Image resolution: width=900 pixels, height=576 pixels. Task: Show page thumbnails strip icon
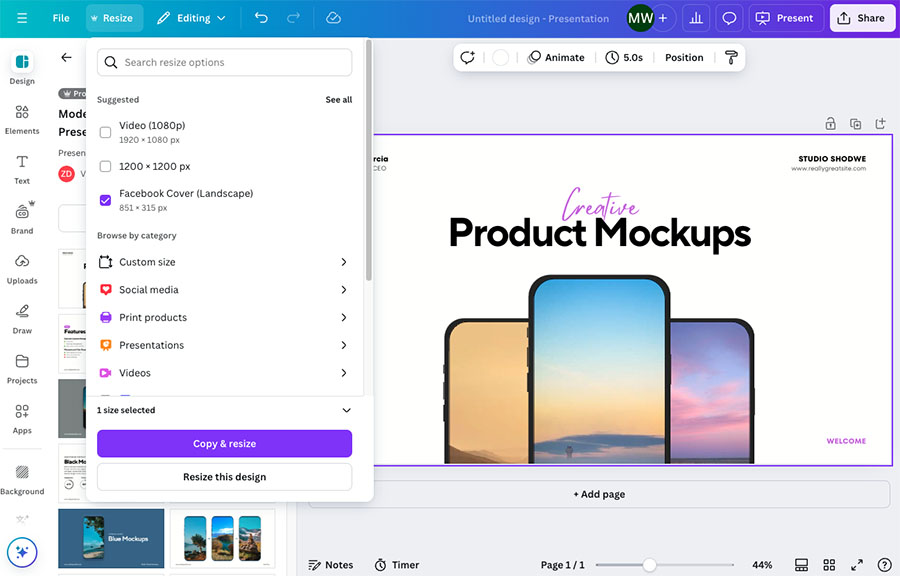point(801,565)
